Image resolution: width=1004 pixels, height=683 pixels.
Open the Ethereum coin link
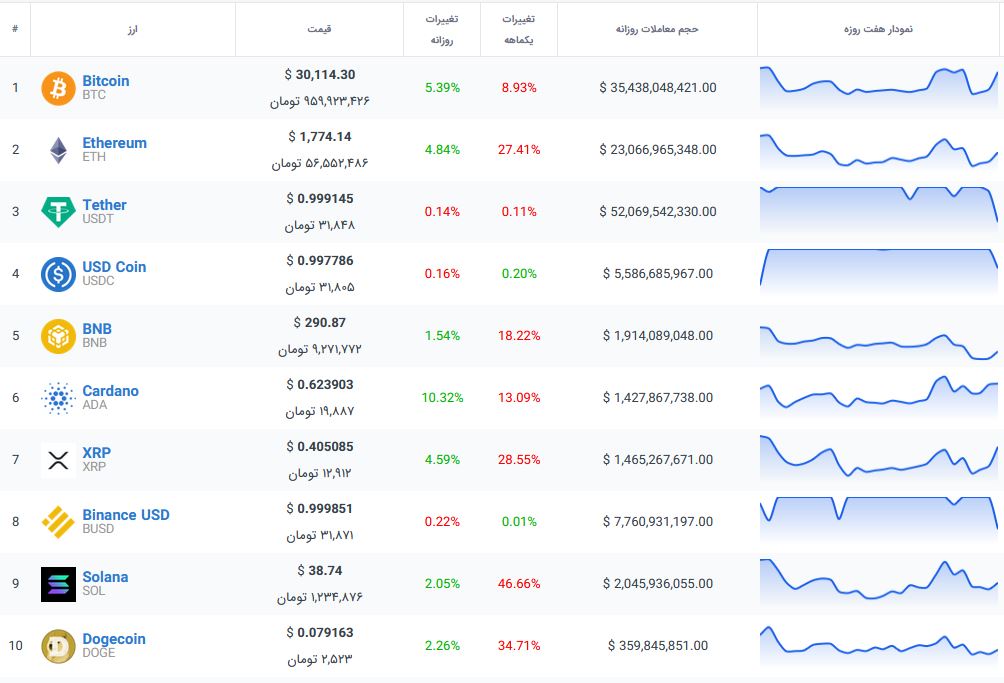pos(115,143)
